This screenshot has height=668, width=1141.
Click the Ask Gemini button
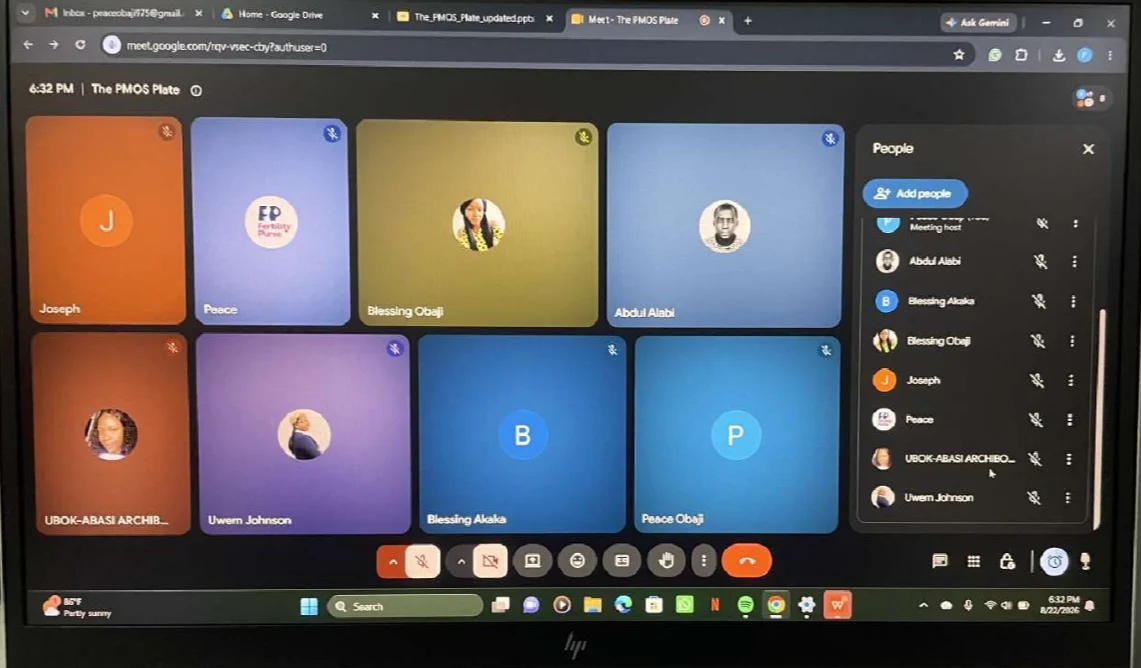pos(977,23)
